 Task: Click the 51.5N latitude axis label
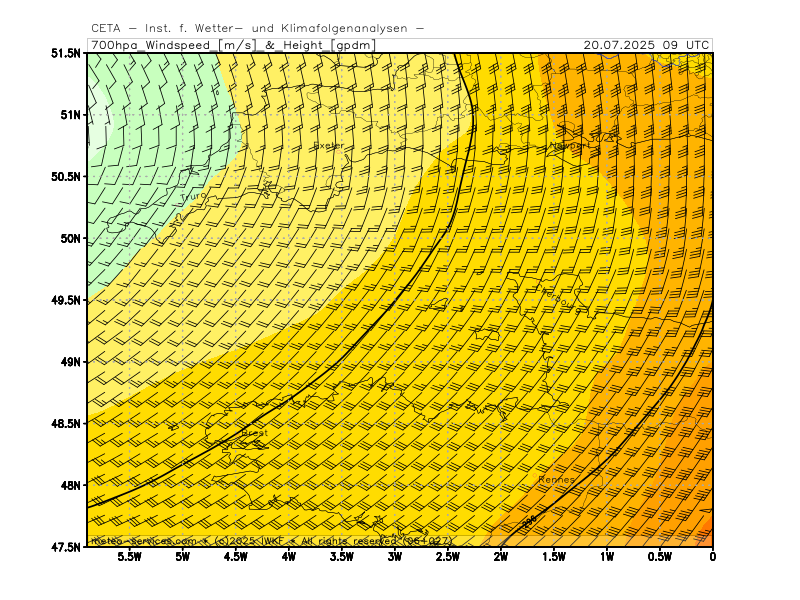66,53
